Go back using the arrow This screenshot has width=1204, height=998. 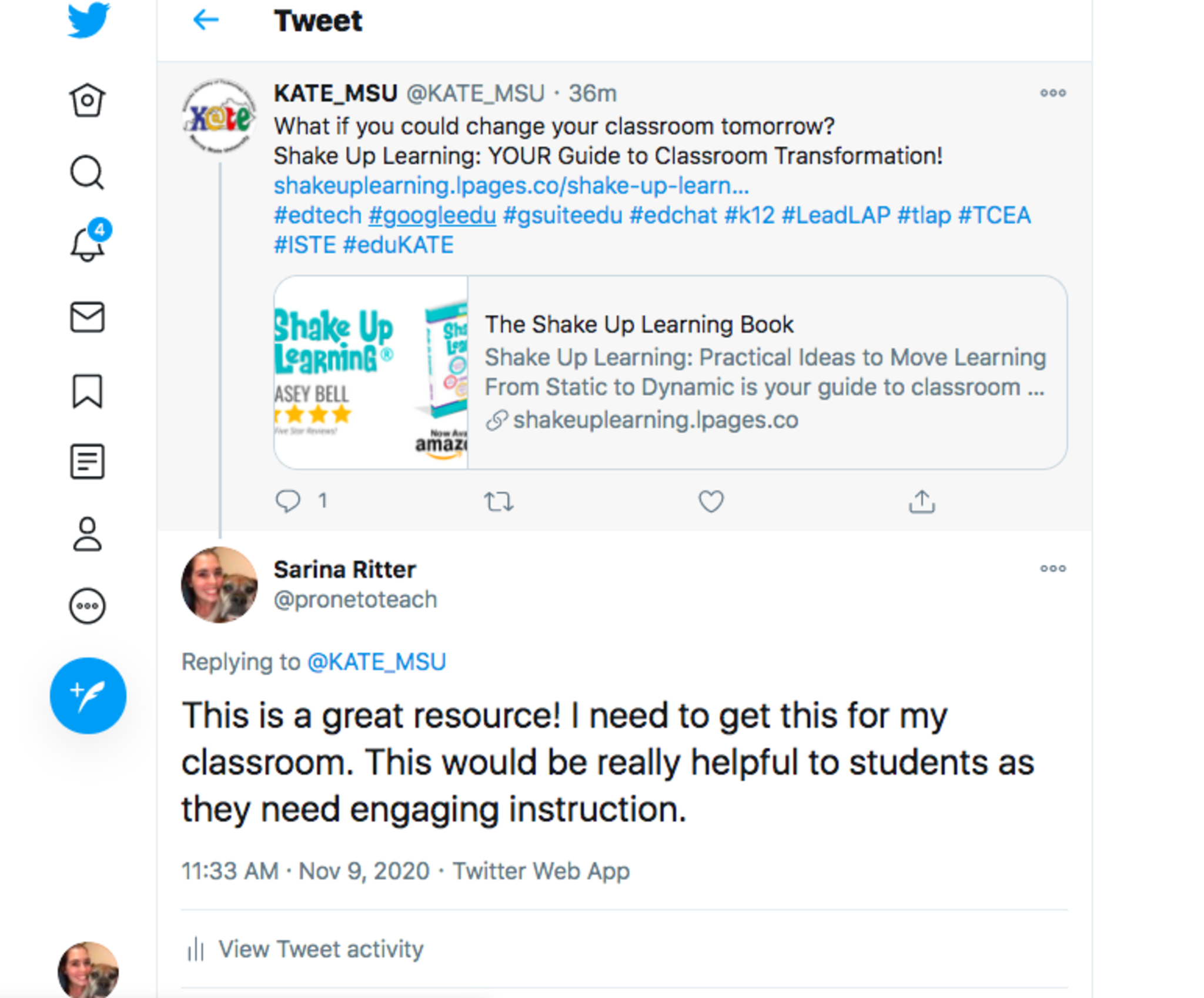[x=206, y=21]
